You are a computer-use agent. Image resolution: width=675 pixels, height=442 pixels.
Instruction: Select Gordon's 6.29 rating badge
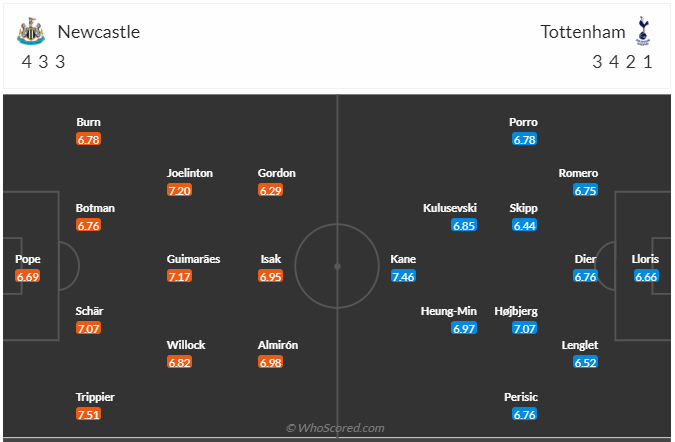(270, 190)
